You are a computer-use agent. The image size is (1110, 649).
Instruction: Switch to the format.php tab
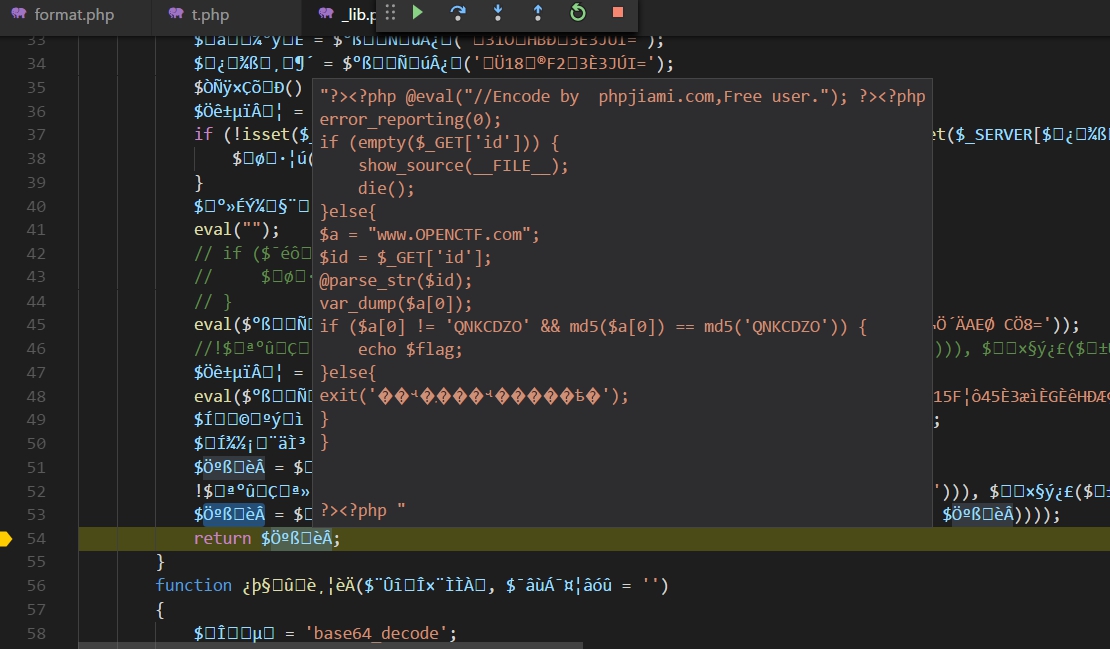coord(74,14)
